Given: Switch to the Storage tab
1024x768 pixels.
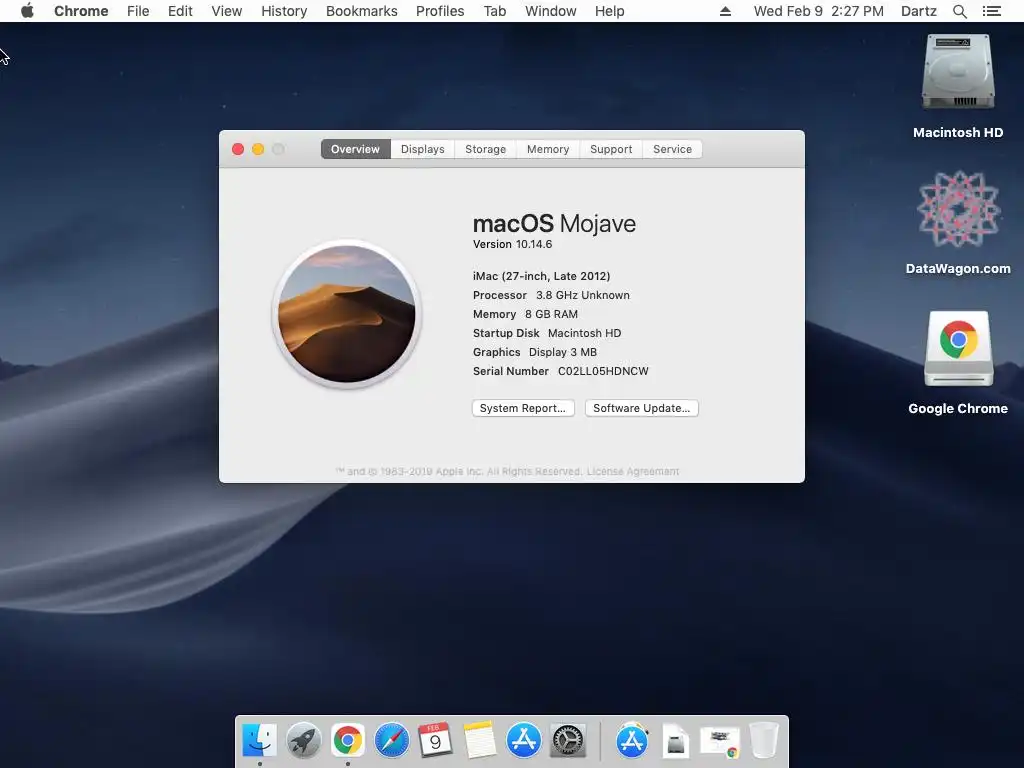Looking at the screenshot, I should [x=485, y=149].
